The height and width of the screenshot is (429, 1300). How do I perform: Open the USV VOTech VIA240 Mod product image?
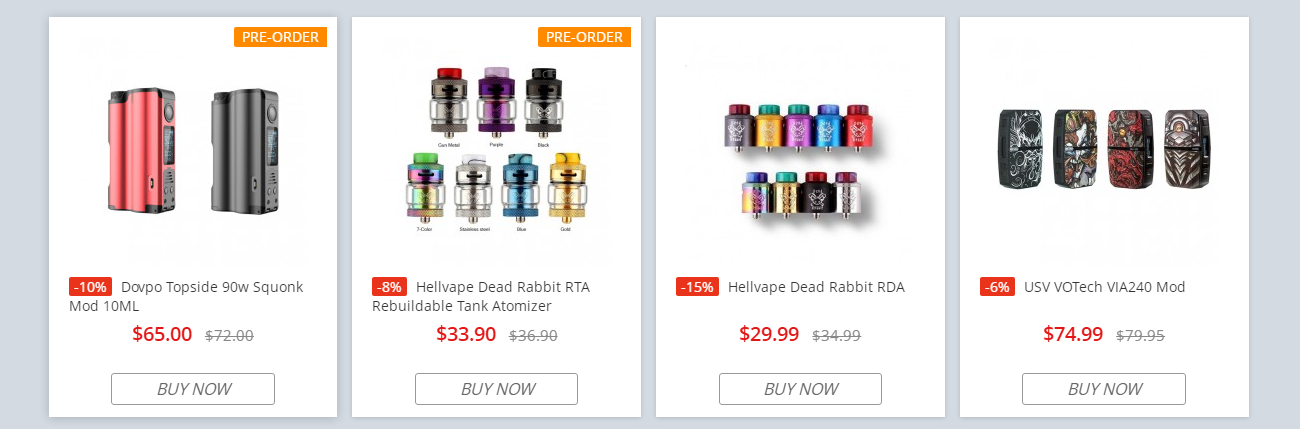pos(1104,148)
